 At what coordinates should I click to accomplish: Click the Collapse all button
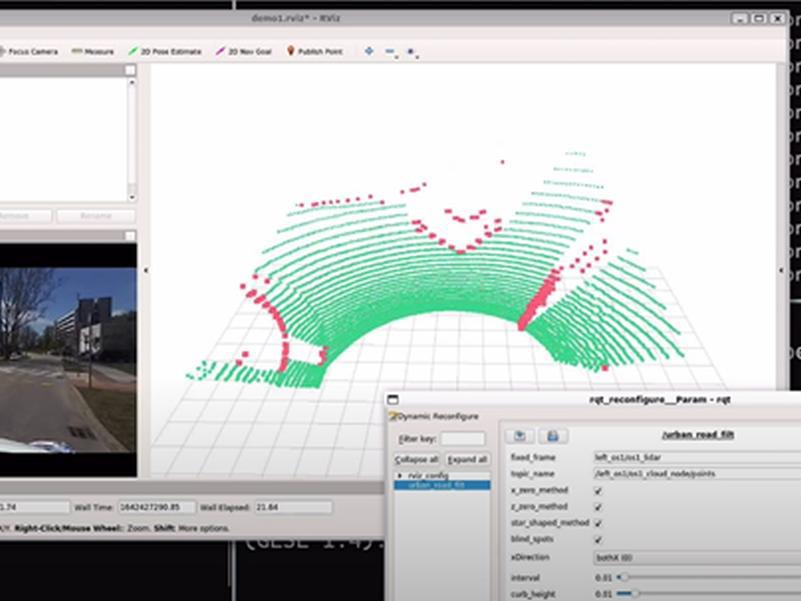417,459
